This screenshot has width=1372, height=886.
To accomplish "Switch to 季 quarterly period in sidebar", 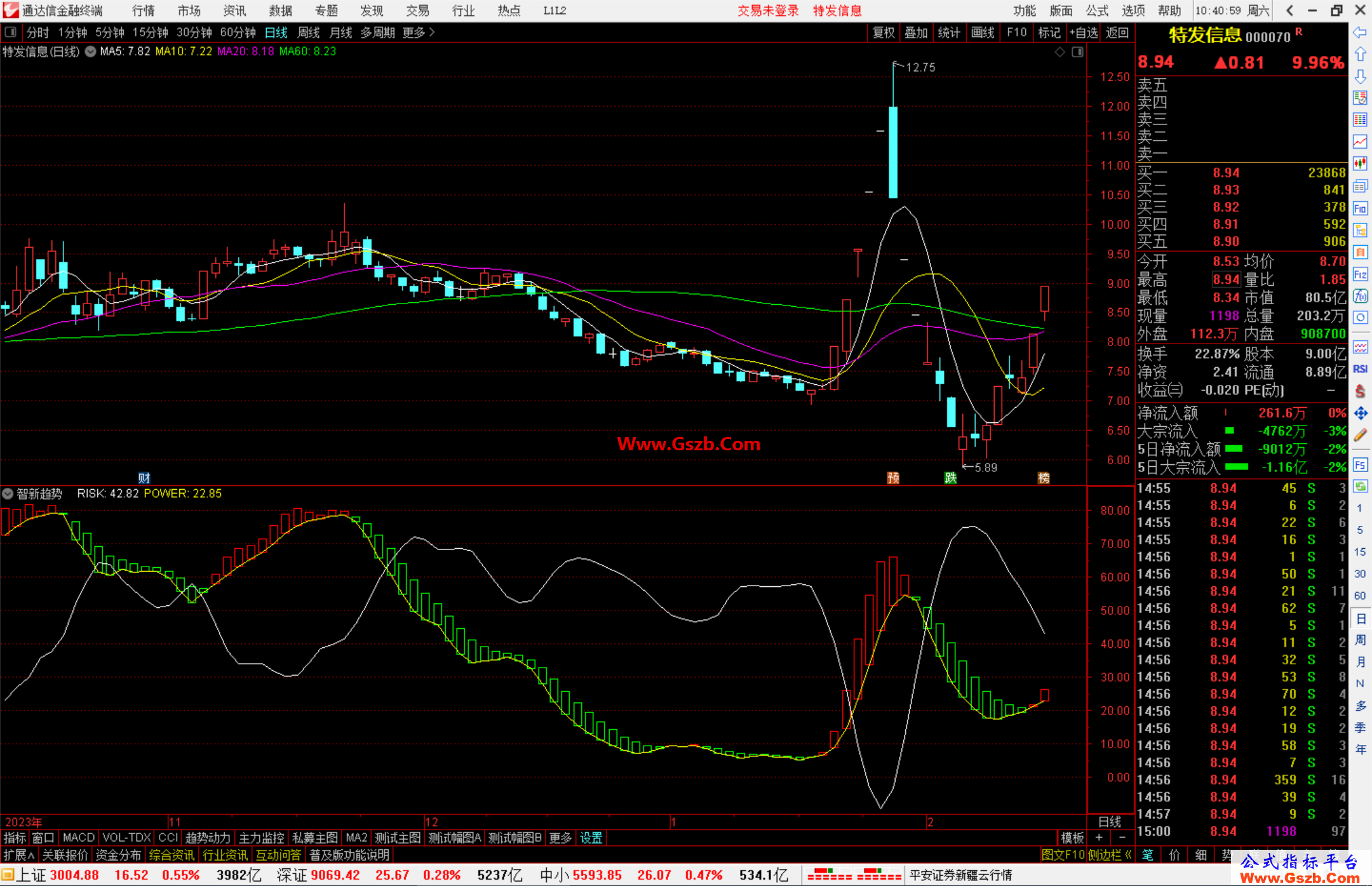I will 1360,728.
